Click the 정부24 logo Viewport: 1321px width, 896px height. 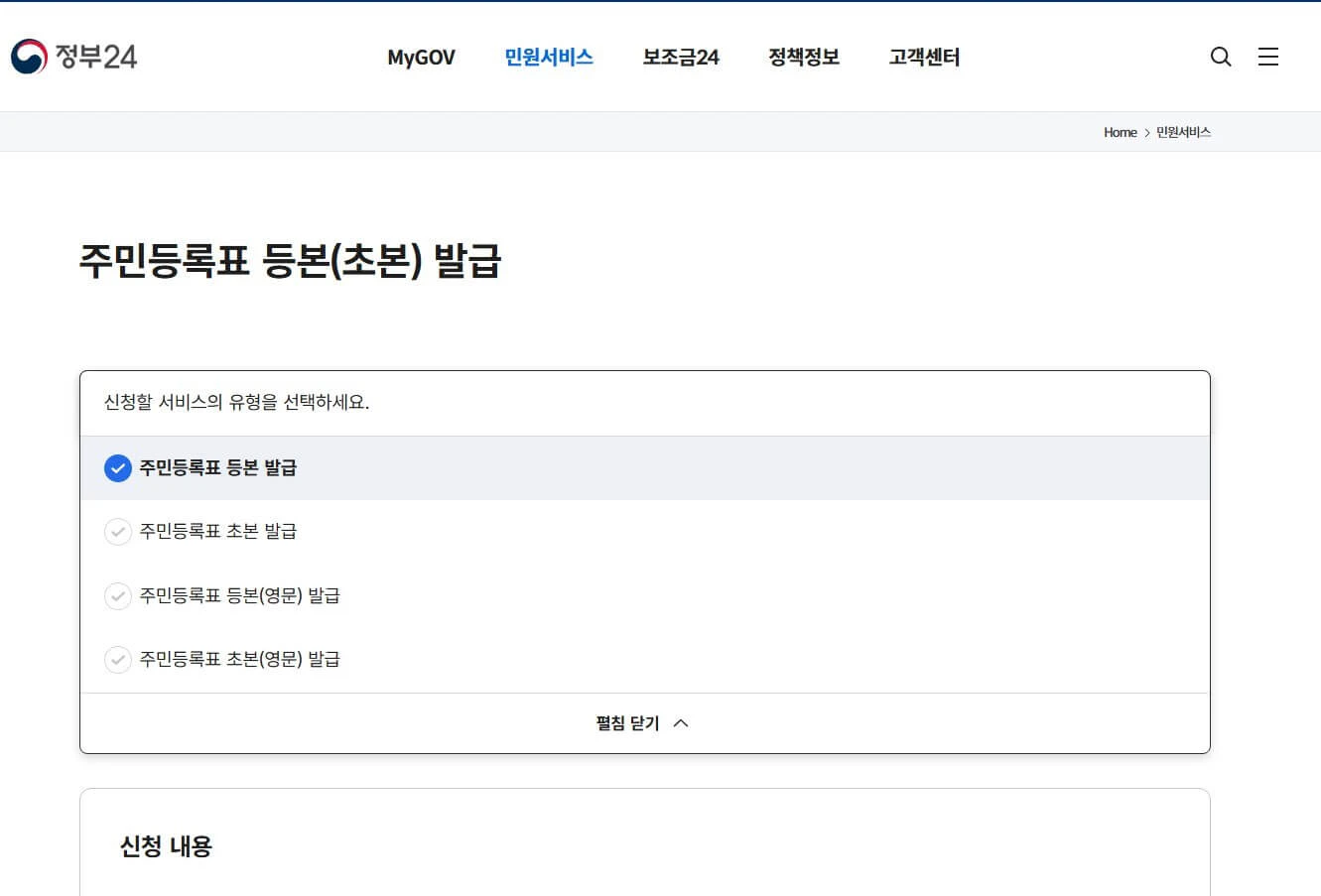[x=74, y=57]
